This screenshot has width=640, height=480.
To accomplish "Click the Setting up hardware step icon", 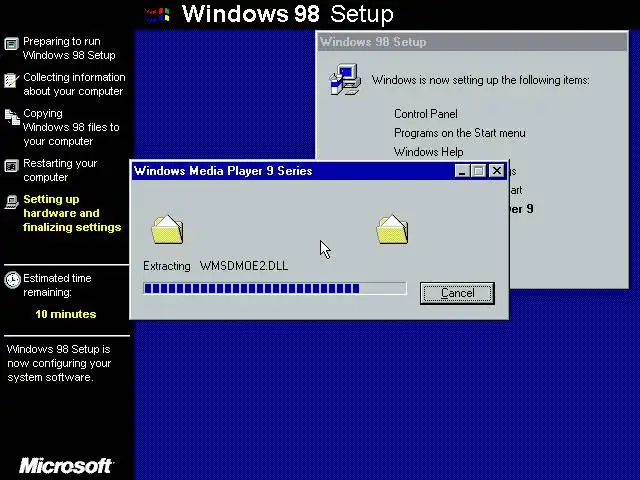I will (12, 202).
